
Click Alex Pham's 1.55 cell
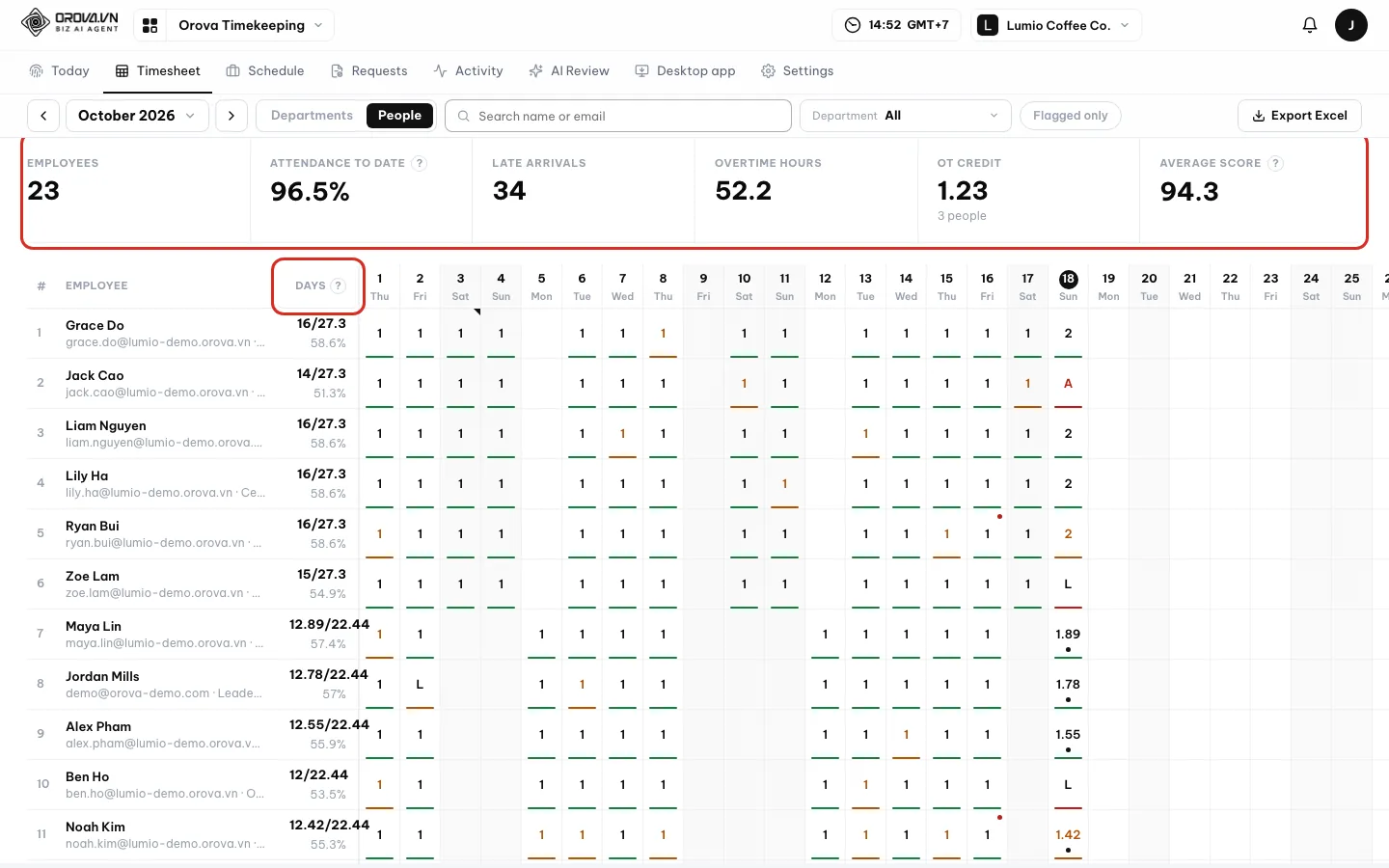pyautogui.click(x=1068, y=735)
